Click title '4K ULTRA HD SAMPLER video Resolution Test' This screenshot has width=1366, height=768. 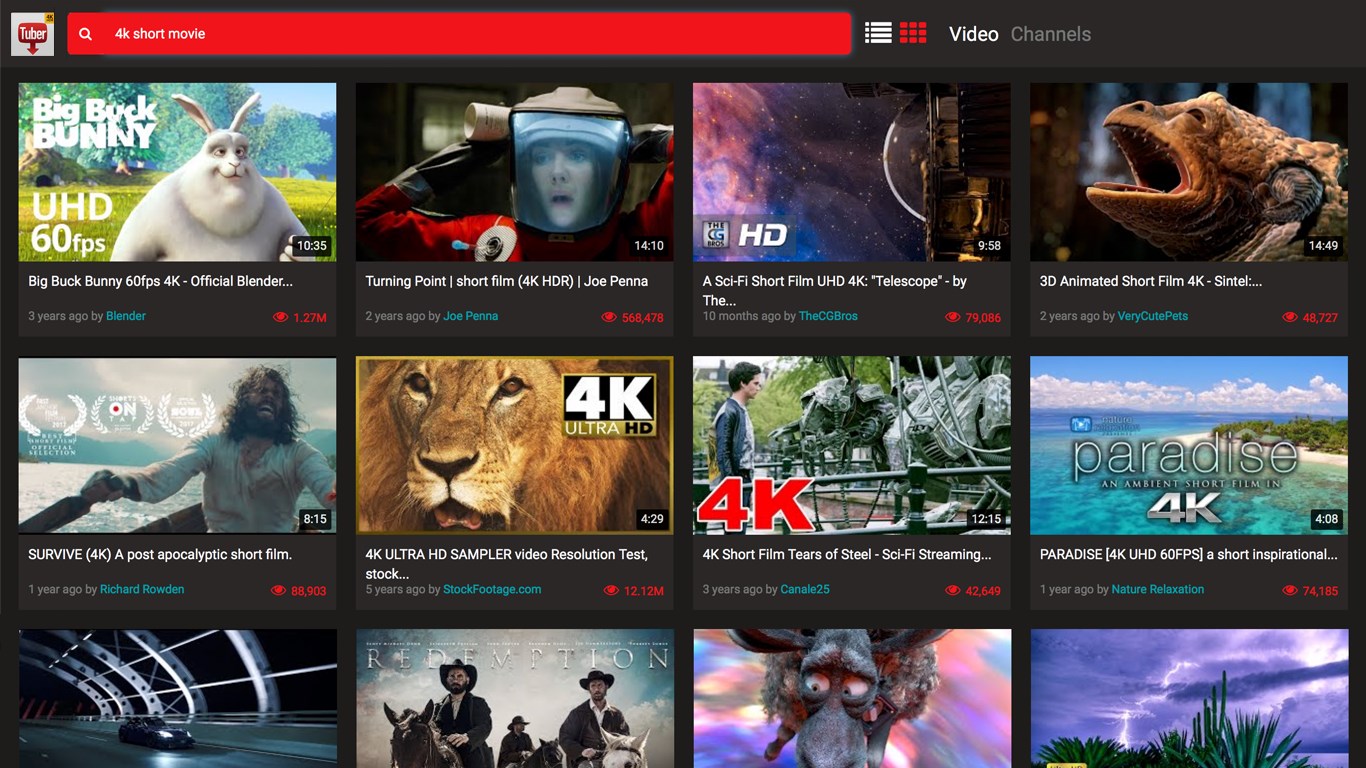pyautogui.click(x=506, y=563)
